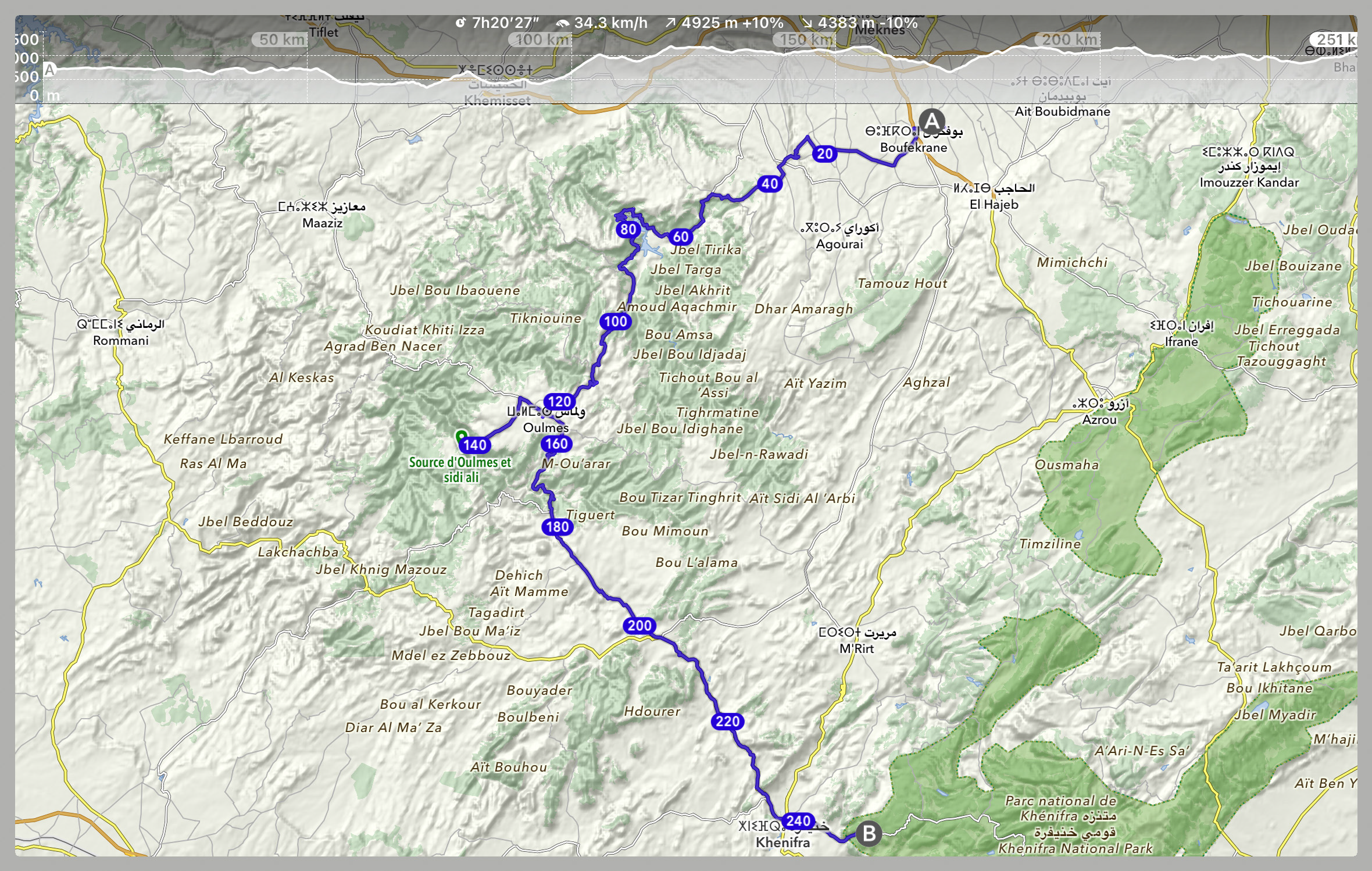Screen dimensions: 1372x871
Task: Click the end point marker B
Action: click(869, 834)
